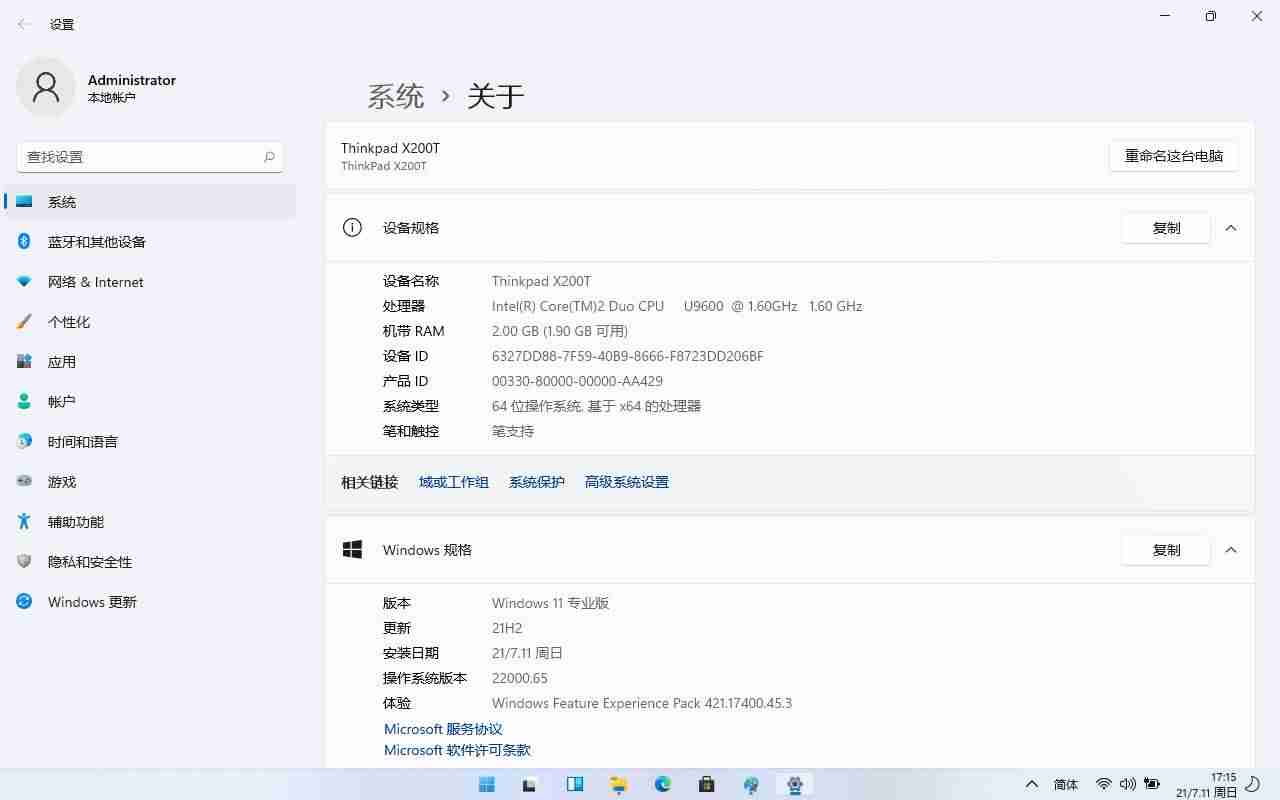Select 系统 in the sidebar
The height and width of the screenshot is (800, 1280).
click(150, 202)
